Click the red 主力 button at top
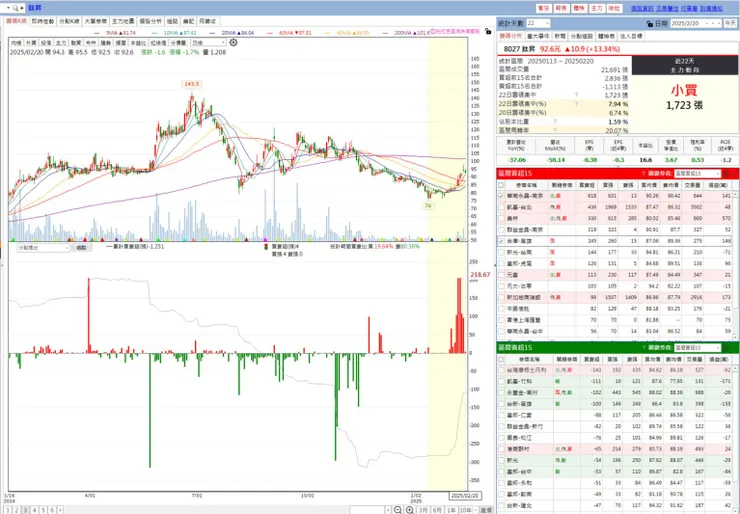740x514 pixels. coord(597,8)
